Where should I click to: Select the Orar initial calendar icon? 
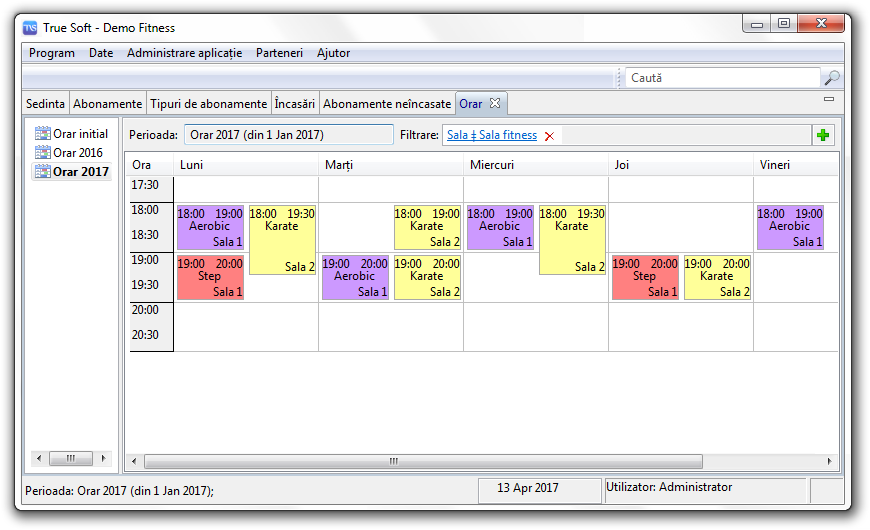[x=42, y=134]
